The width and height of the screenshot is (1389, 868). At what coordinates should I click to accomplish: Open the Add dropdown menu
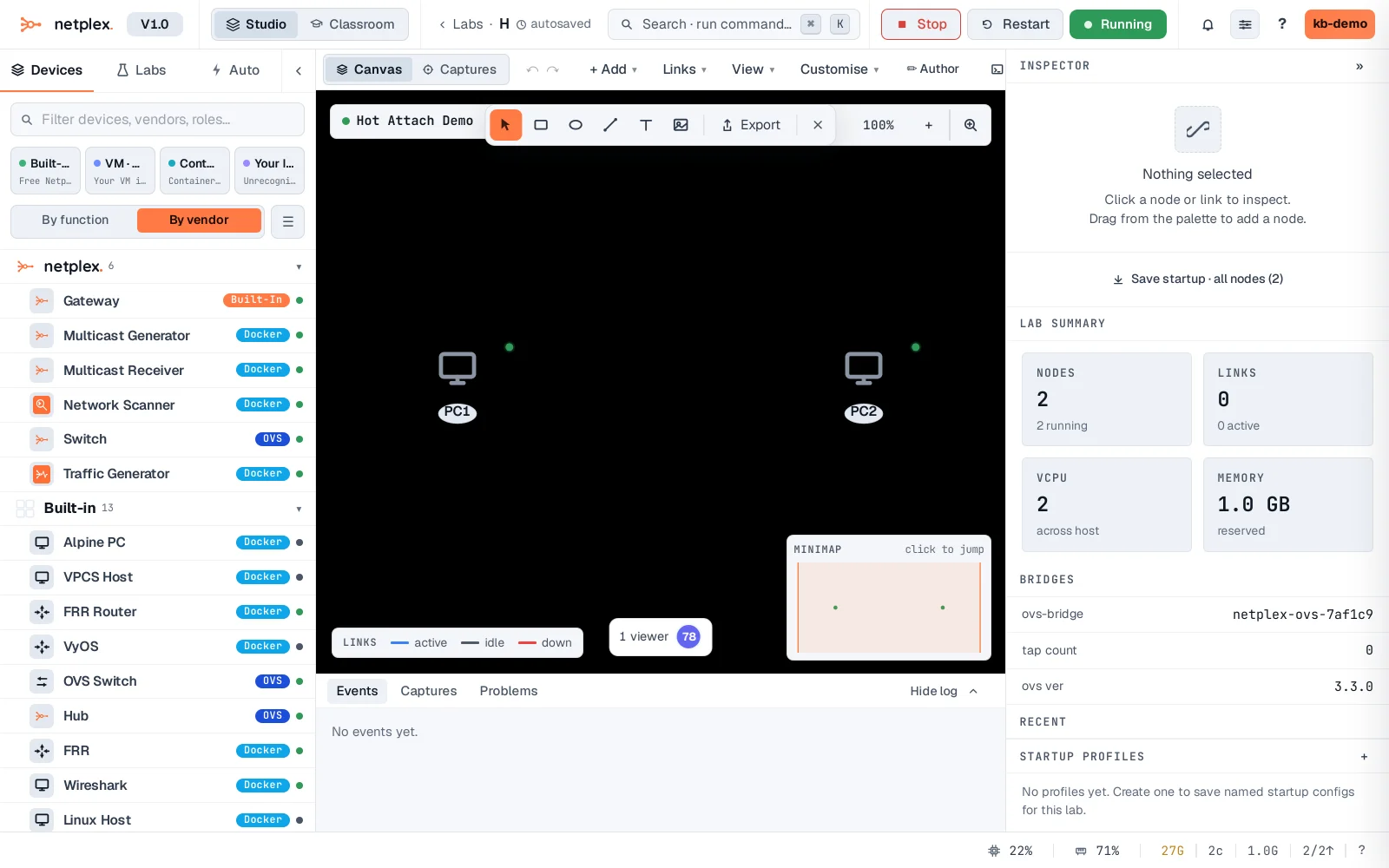pos(613,69)
